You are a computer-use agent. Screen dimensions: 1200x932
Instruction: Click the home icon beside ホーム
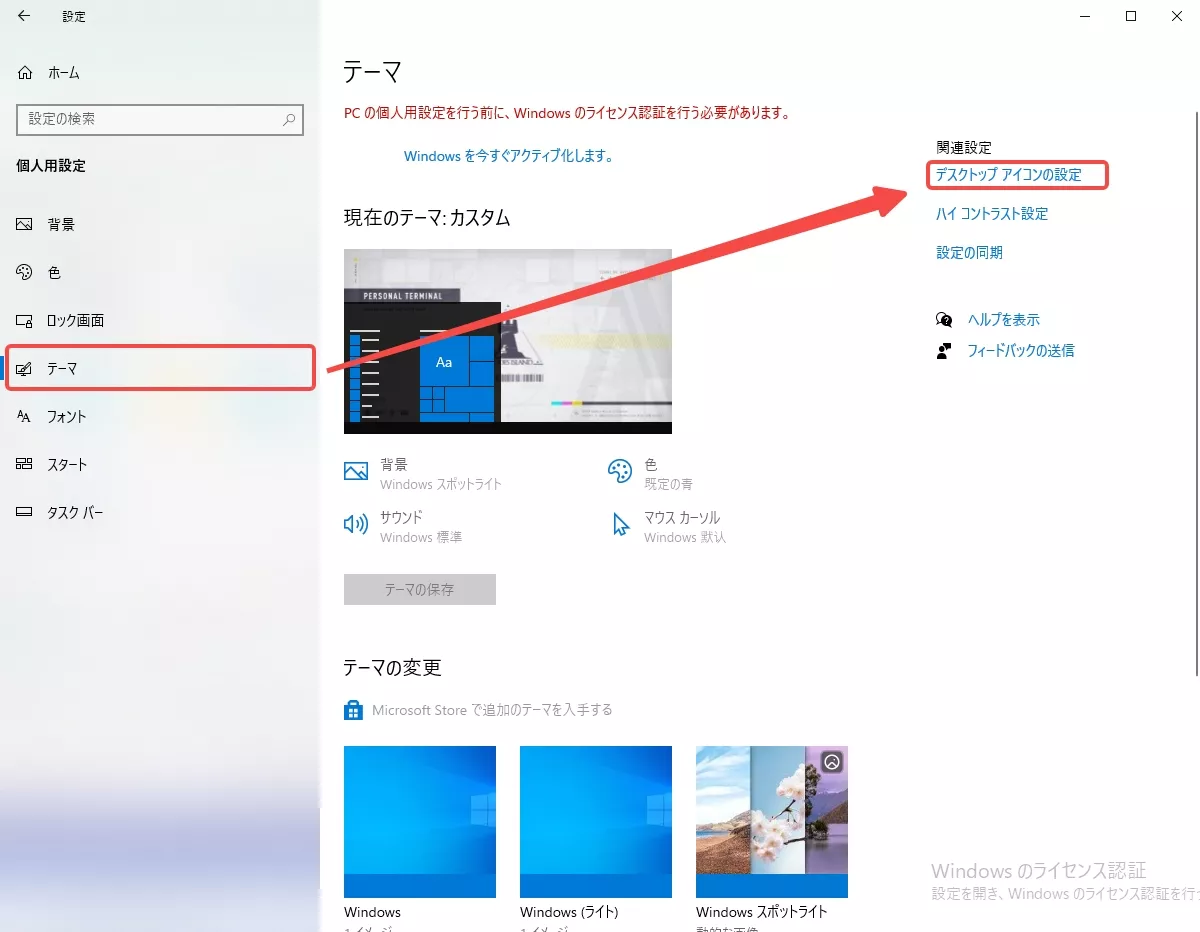pyautogui.click(x=25, y=73)
